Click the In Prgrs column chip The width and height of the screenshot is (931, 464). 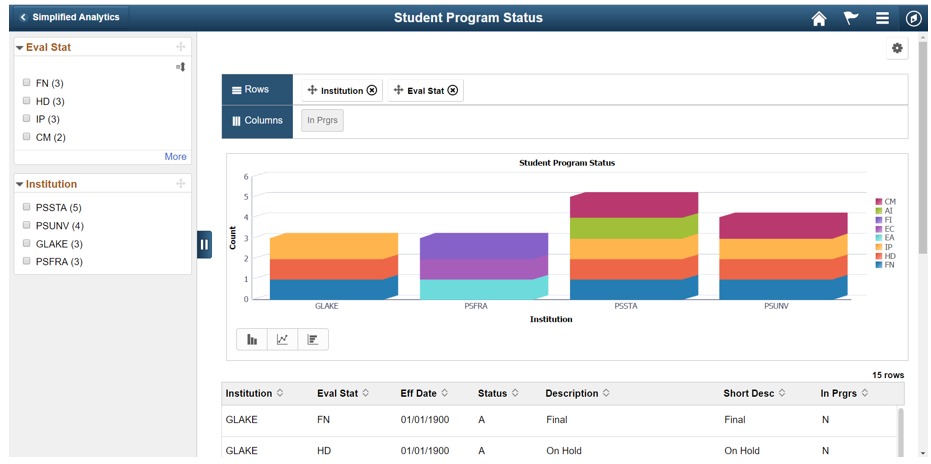(322, 121)
